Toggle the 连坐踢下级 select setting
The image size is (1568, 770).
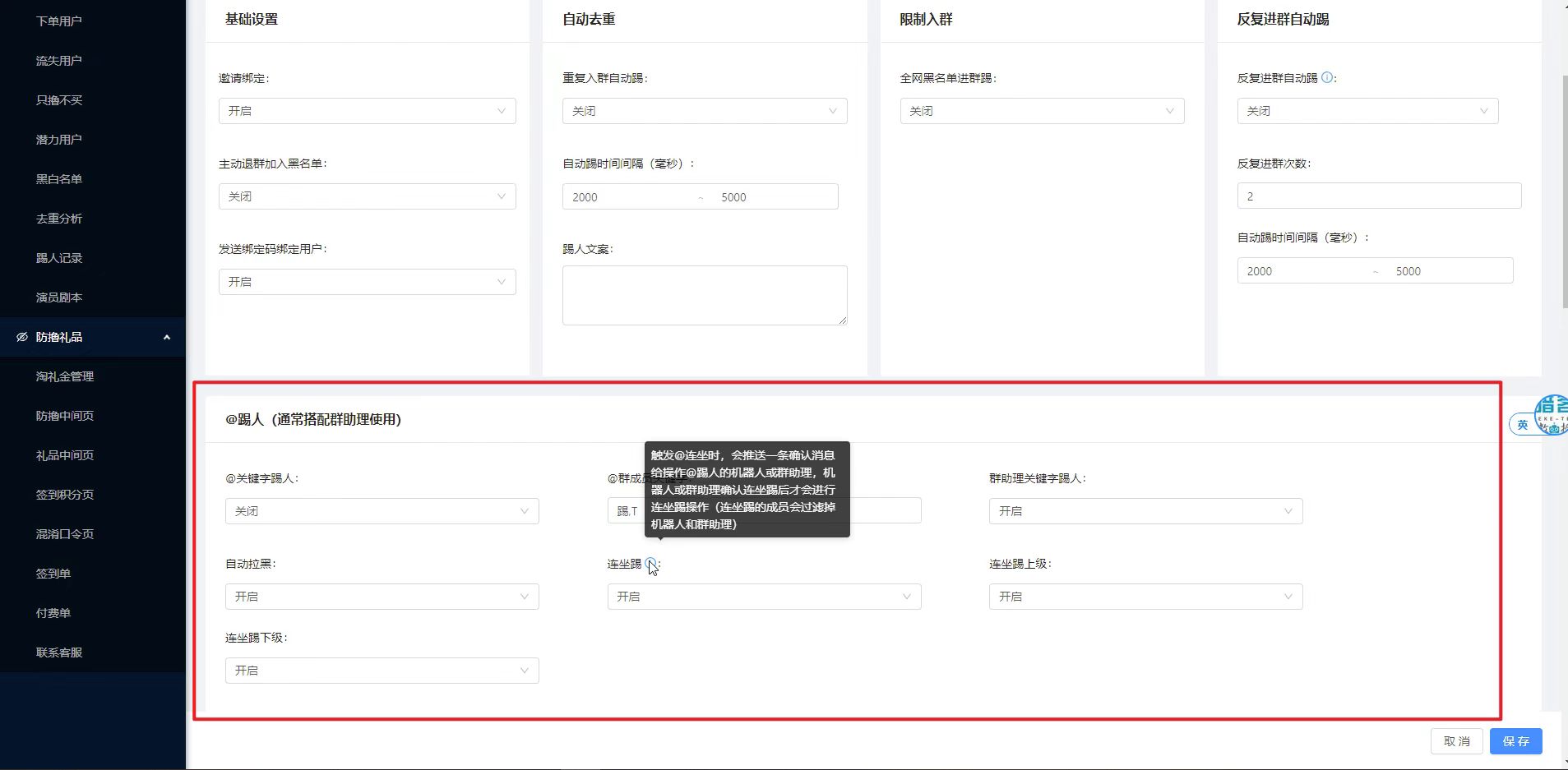point(382,671)
